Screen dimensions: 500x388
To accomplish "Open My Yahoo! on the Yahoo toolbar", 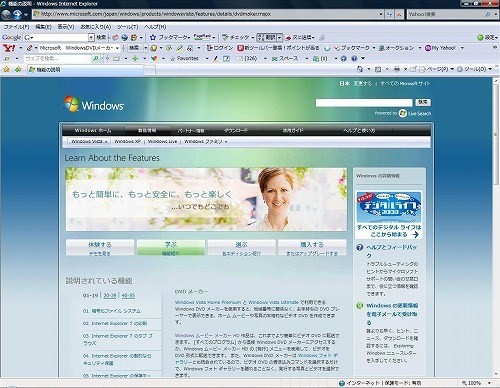I will [440, 48].
